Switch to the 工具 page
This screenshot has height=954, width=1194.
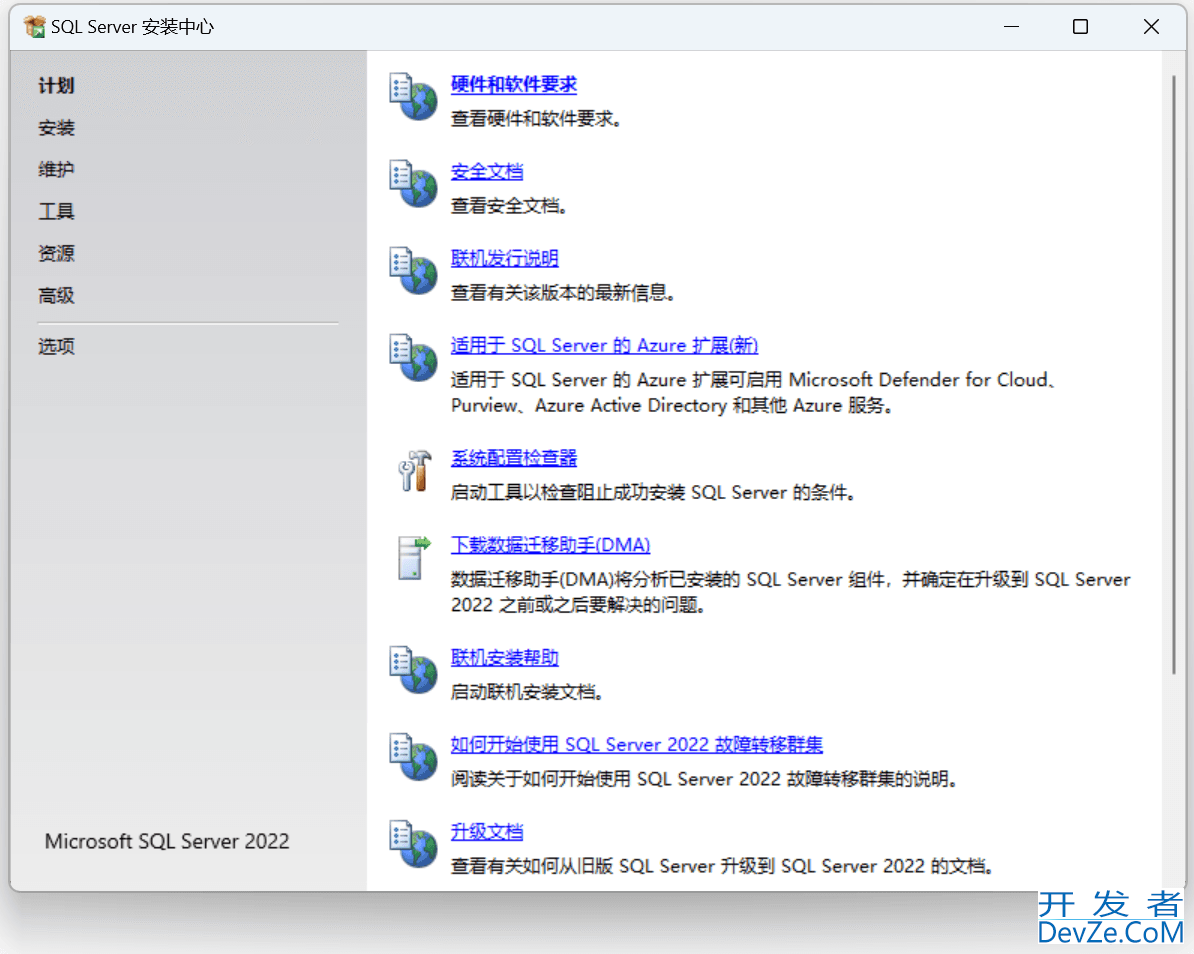(x=56, y=211)
